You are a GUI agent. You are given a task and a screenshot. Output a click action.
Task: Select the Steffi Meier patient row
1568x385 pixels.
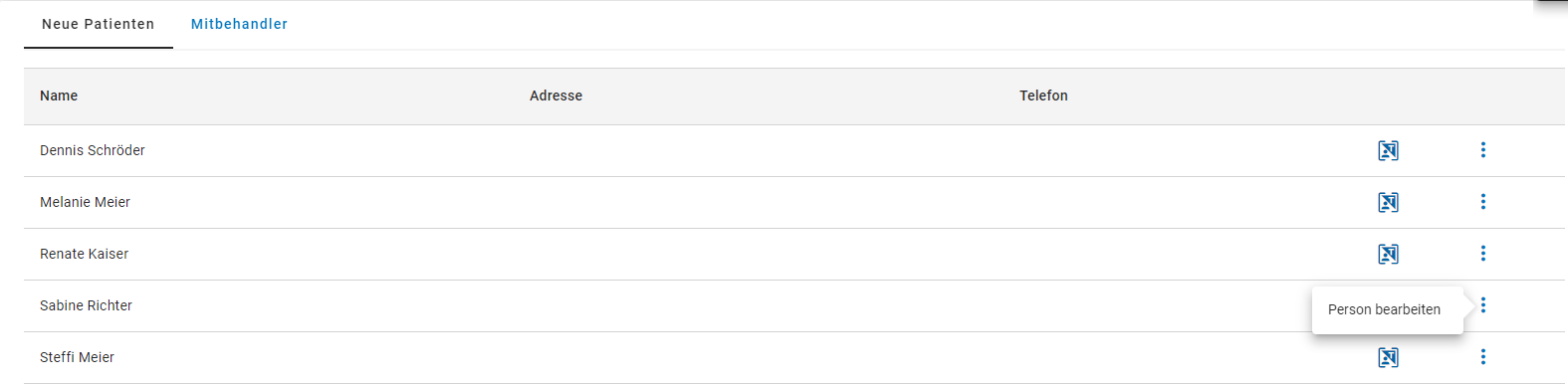tap(794, 358)
